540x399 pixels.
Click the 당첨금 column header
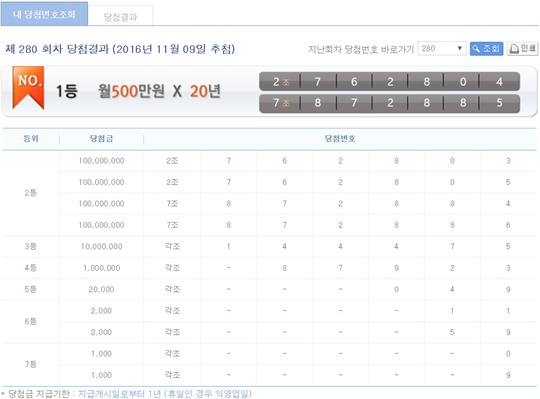(x=101, y=139)
